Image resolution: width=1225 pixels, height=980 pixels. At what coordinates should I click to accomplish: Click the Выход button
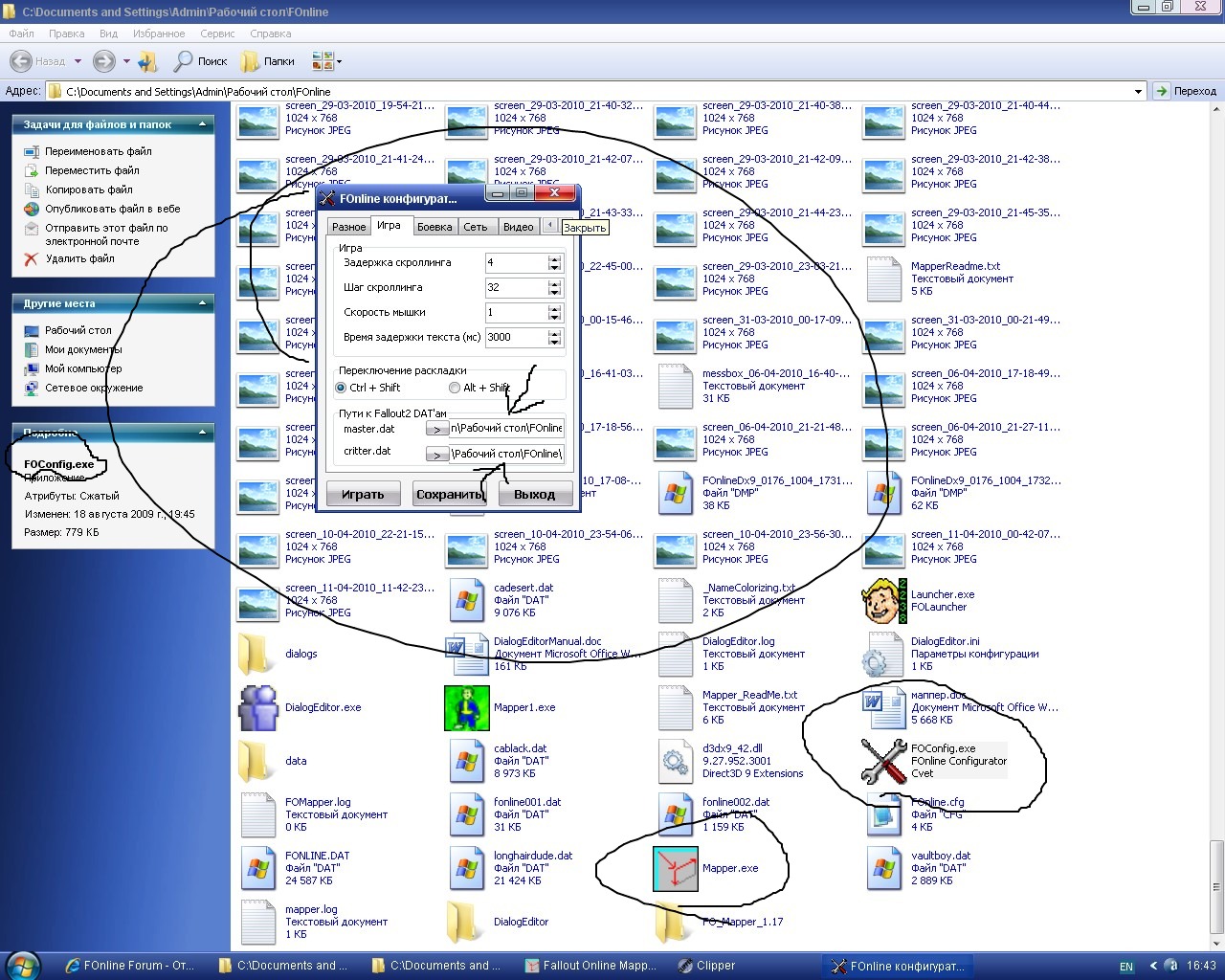(534, 494)
